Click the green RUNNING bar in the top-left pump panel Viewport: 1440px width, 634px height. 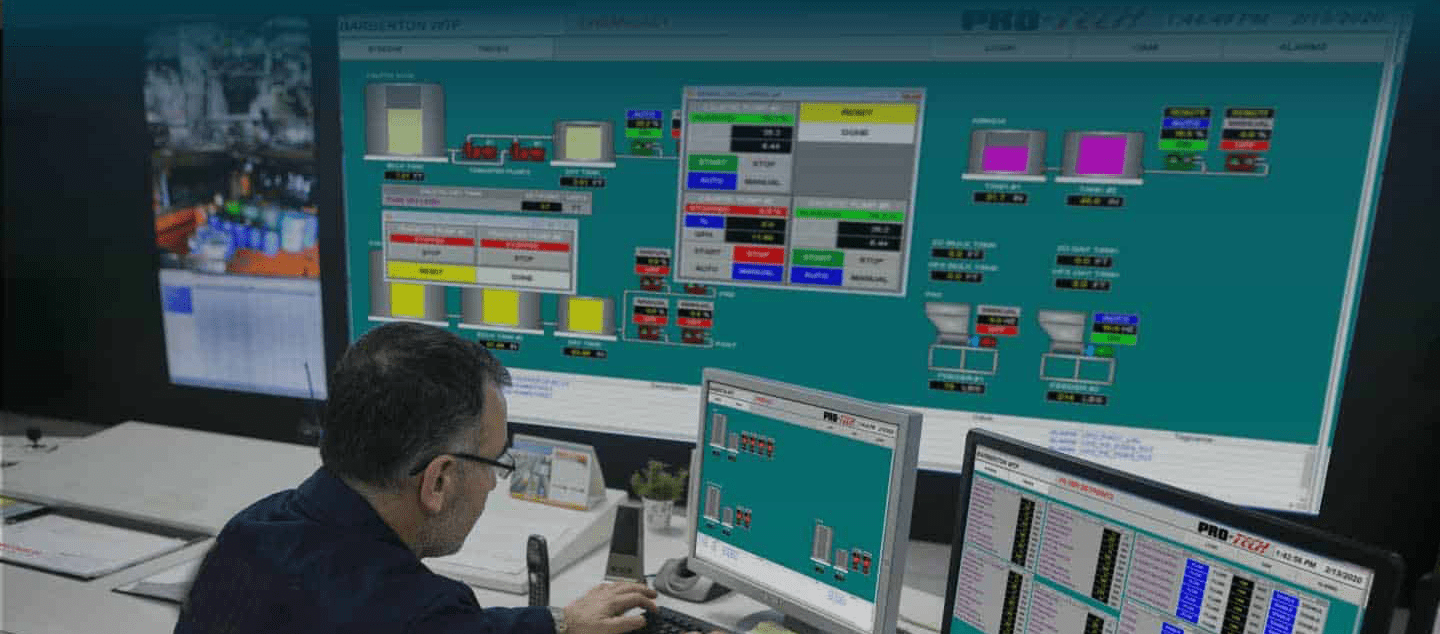point(739,118)
